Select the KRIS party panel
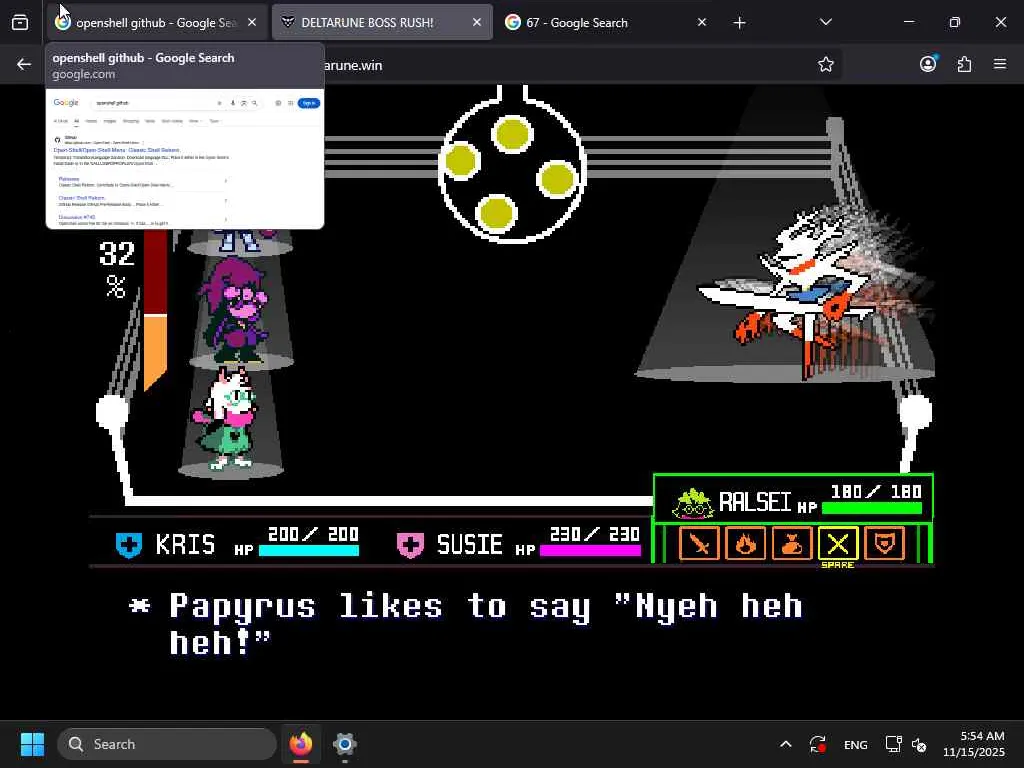1024x768 pixels. 236,543
